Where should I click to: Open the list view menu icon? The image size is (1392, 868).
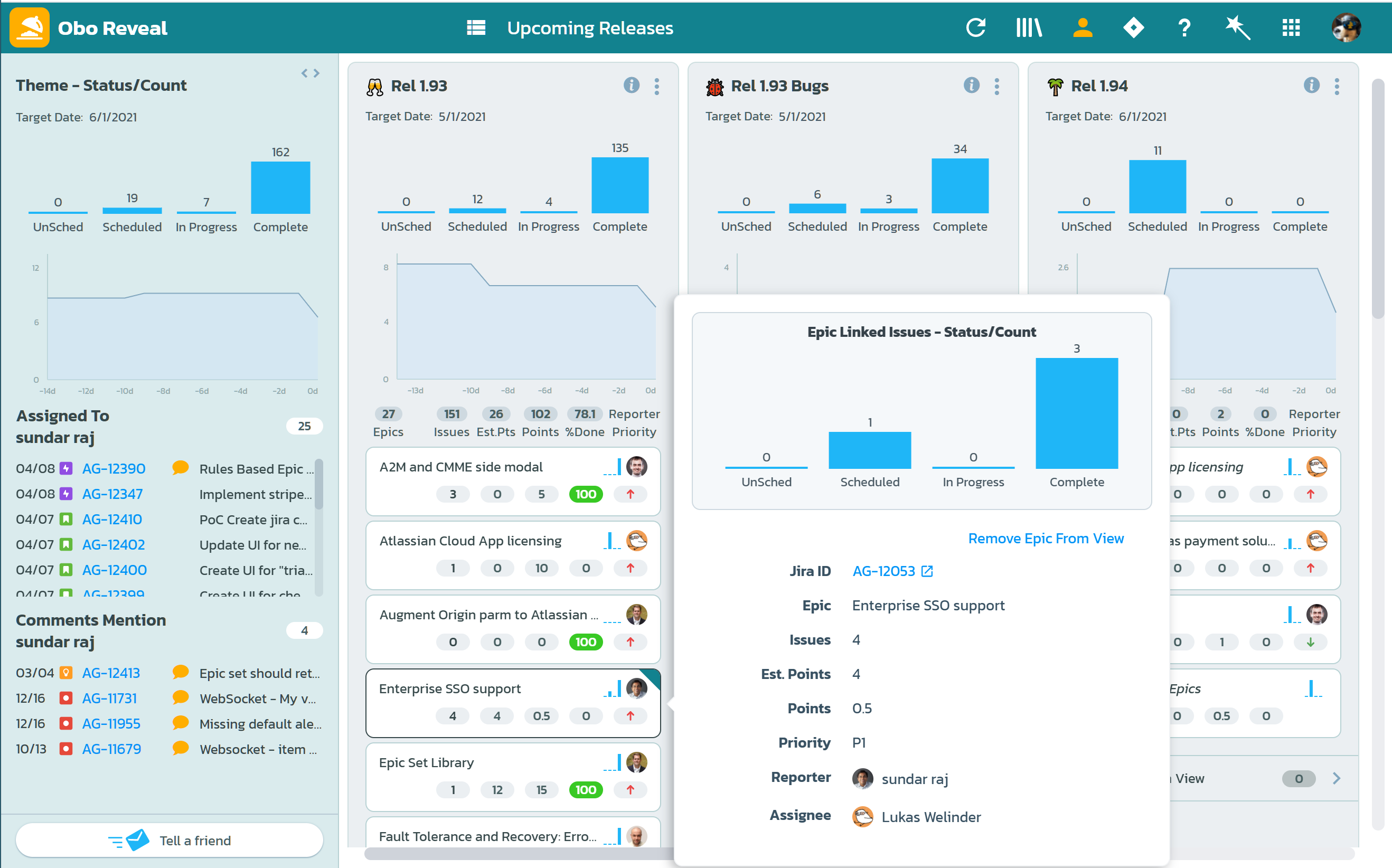pos(476,27)
